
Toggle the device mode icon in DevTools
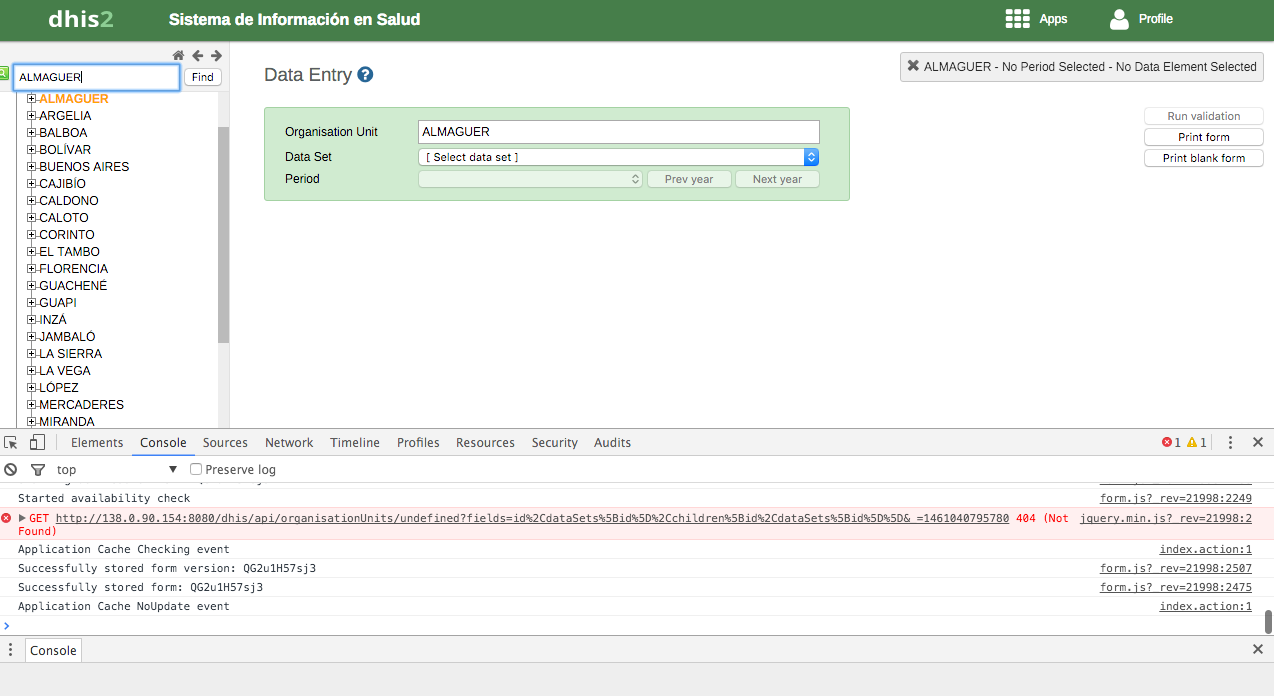(x=37, y=442)
